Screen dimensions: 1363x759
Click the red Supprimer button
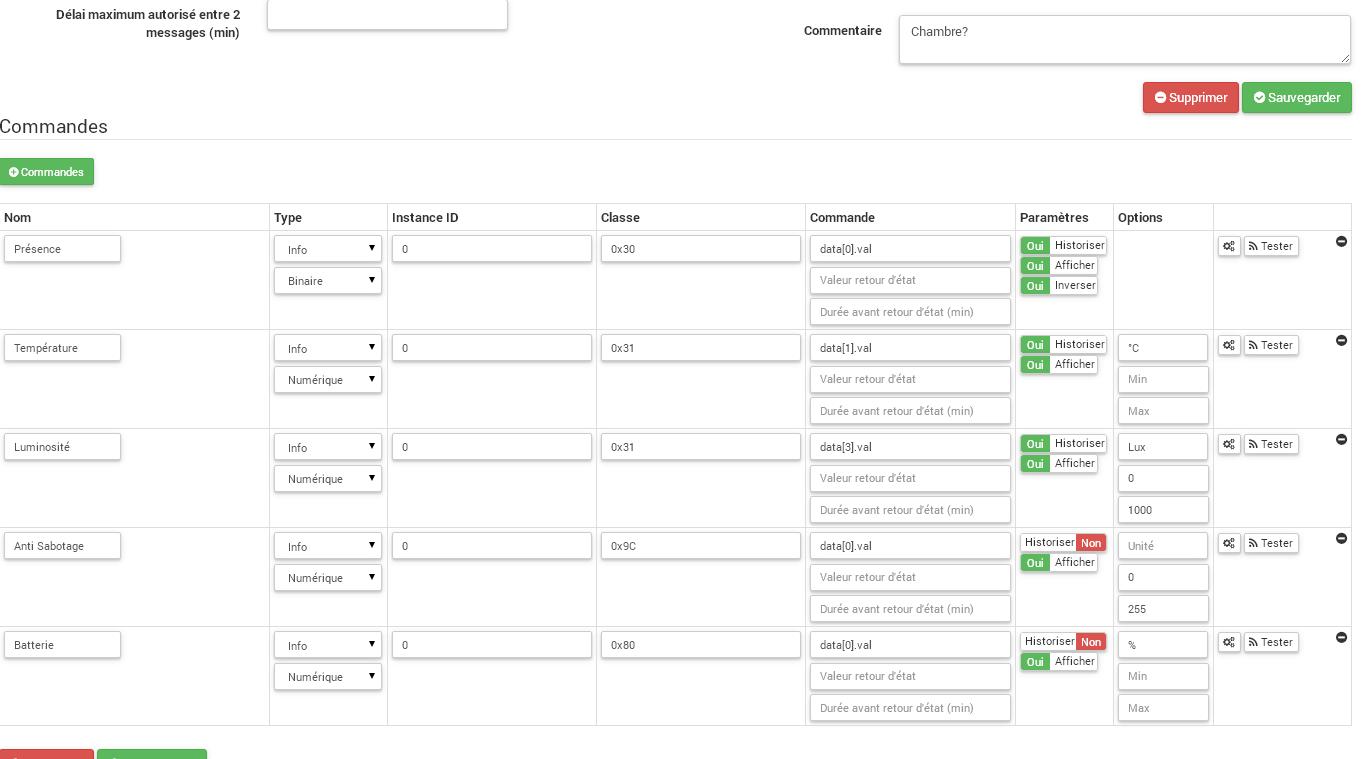click(1191, 98)
